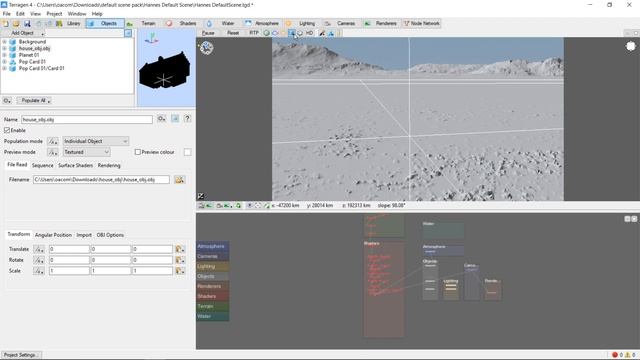Image resolution: width=640 pixels, height=360 pixels.
Task: Click the Open project folder icon
Action: click(x=16, y=24)
